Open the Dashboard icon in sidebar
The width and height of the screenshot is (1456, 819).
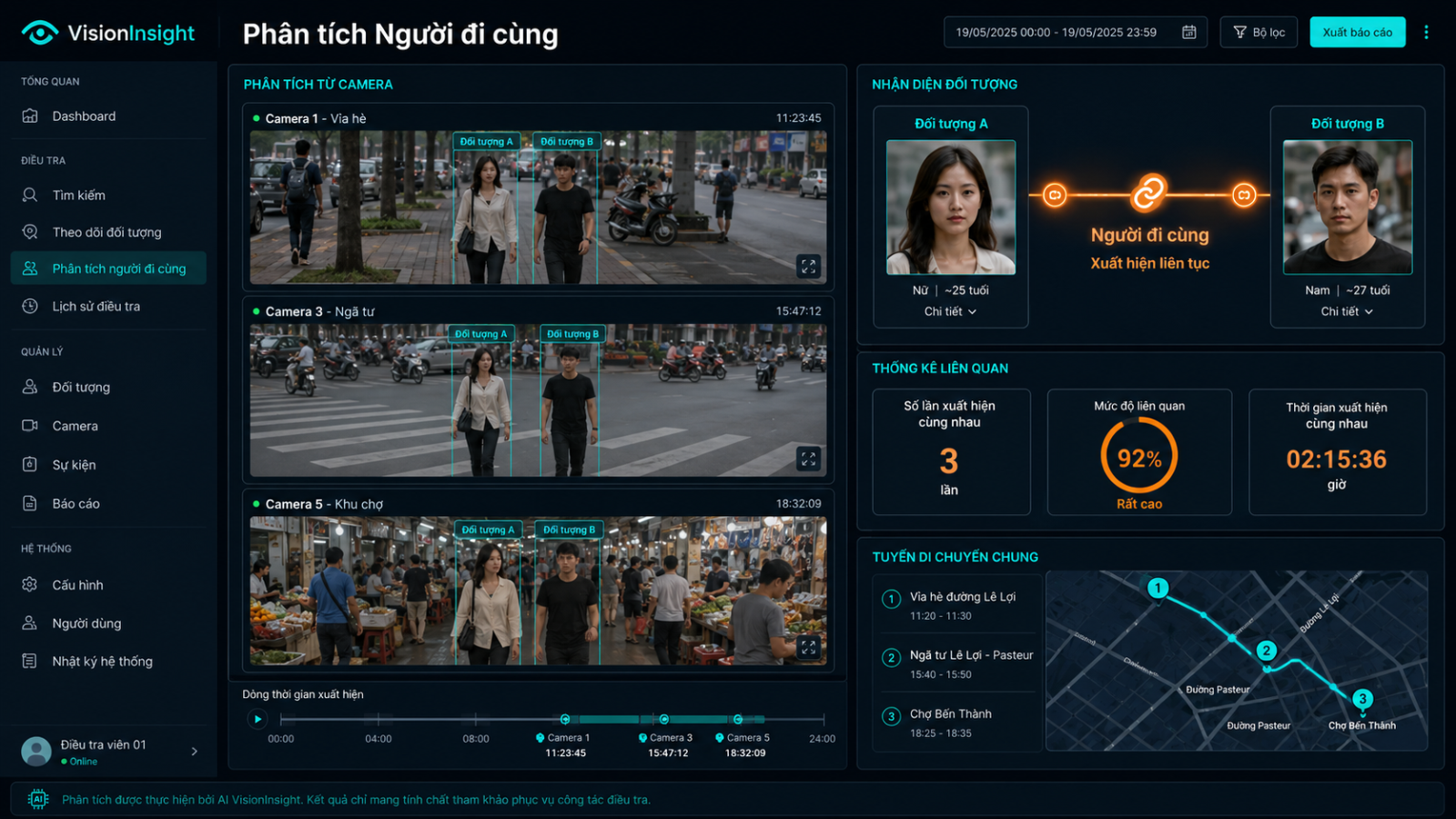click(30, 116)
